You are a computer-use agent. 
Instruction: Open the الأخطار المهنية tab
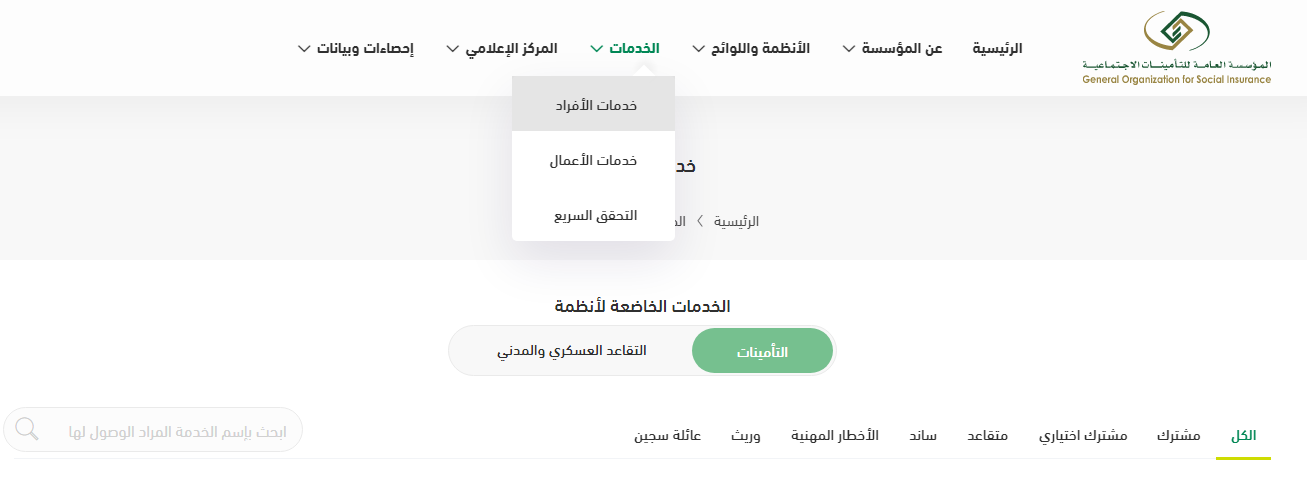(835, 436)
